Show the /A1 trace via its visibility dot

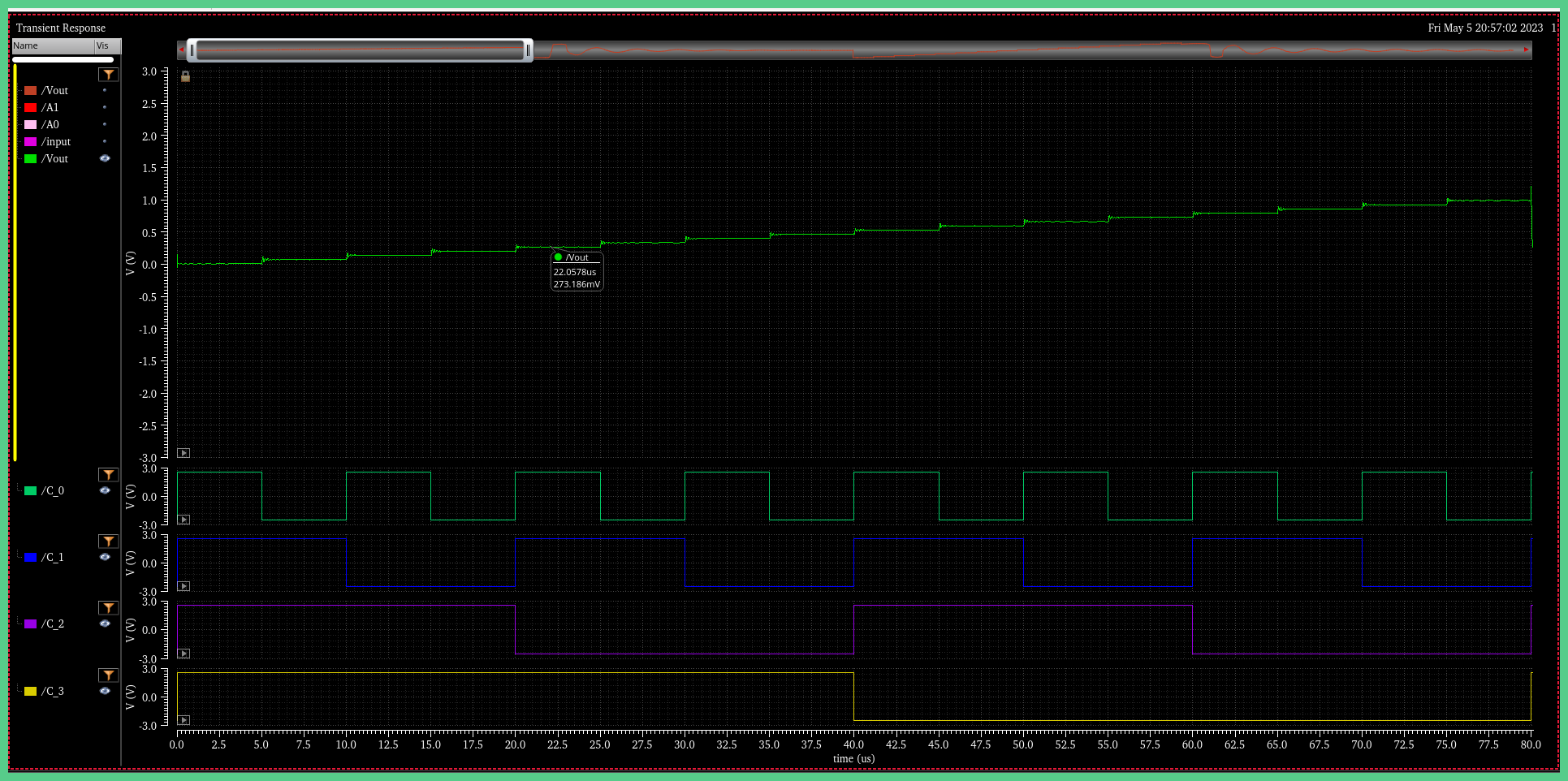point(105,107)
